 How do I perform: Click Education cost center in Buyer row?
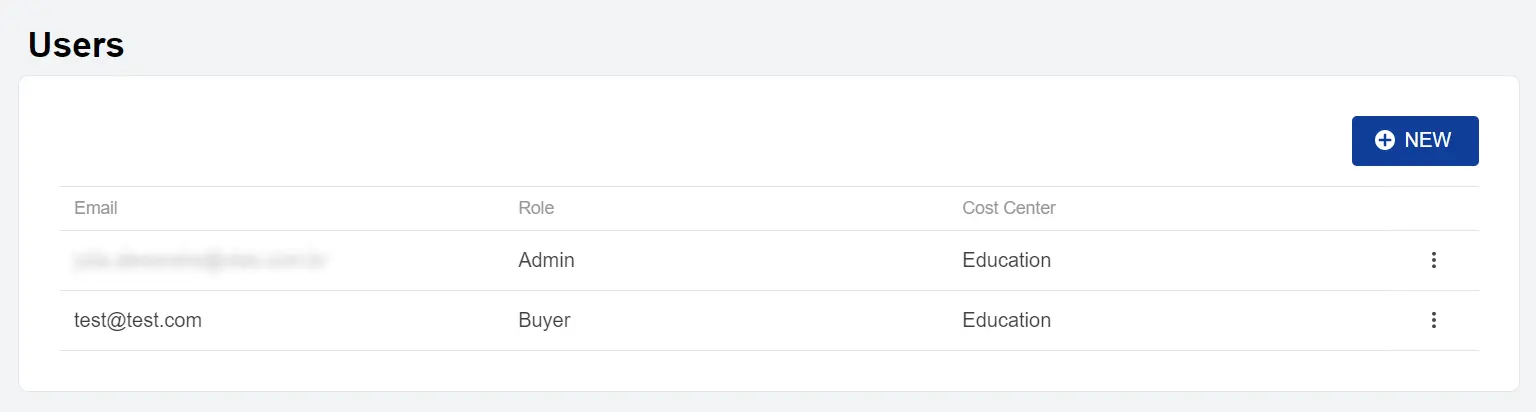pyautogui.click(x=1006, y=320)
